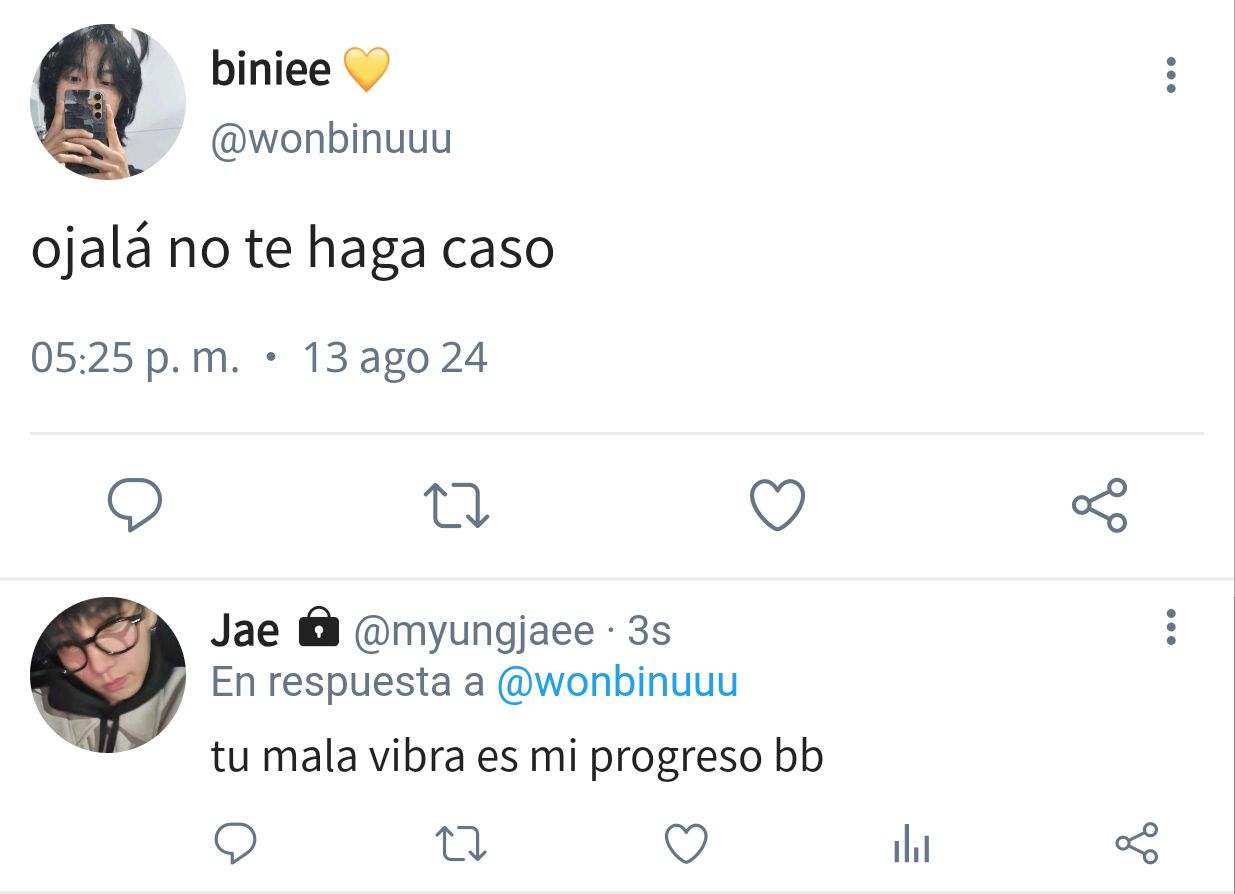Open the tweet timestamp 05:25 p. m.
The height and width of the screenshot is (894, 1235).
pos(135,357)
